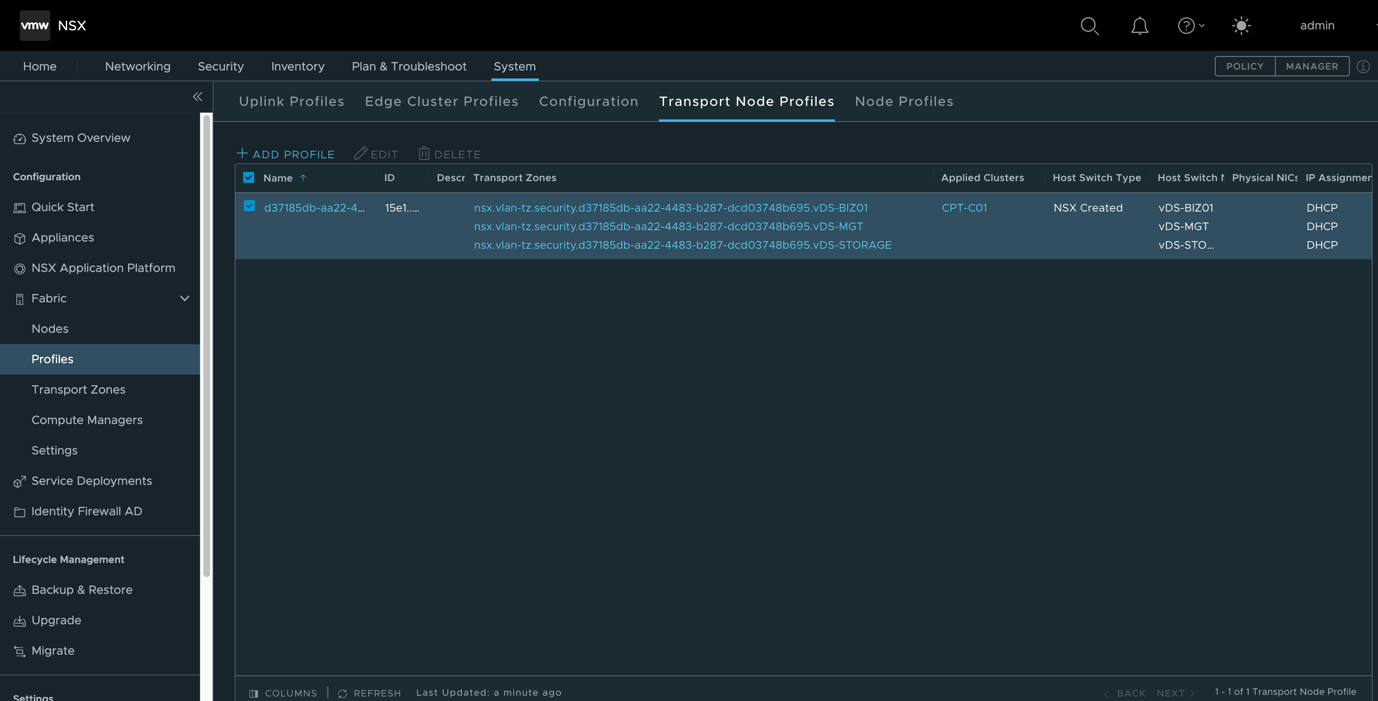Switch to Manager mode
Viewport: 1378px width, 701px height.
pyautogui.click(x=1312, y=66)
